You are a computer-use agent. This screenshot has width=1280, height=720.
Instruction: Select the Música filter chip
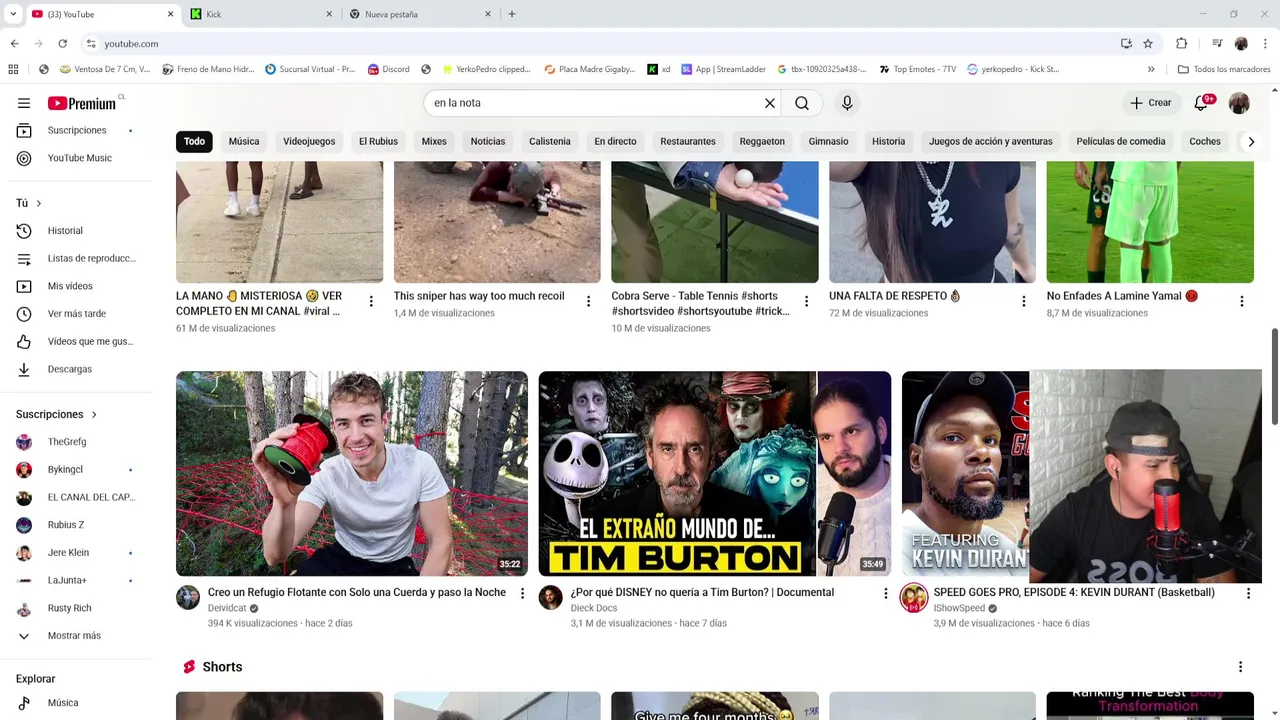tap(244, 141)
